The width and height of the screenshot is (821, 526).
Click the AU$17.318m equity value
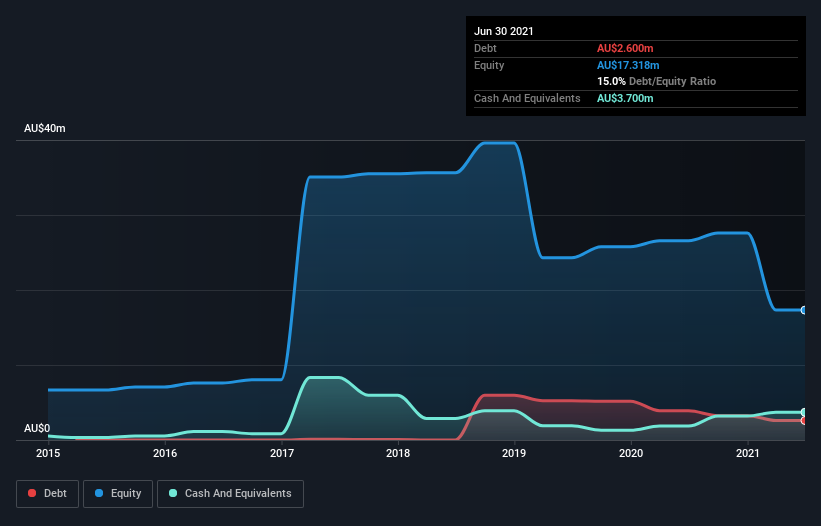628,65
